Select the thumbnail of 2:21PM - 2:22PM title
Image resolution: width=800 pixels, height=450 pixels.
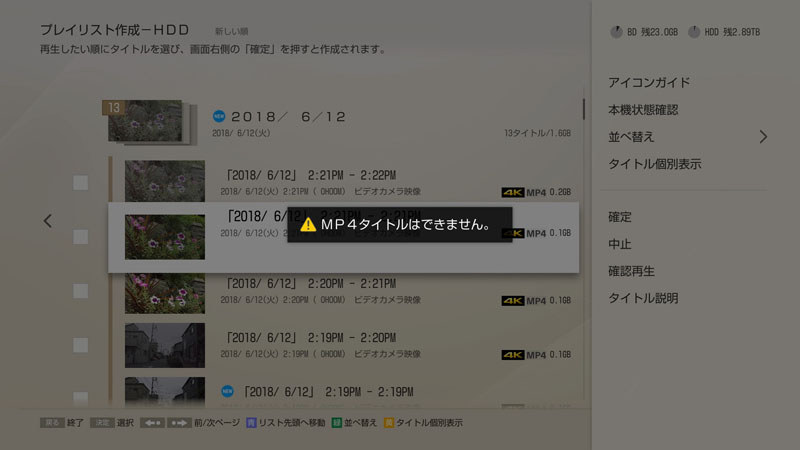point(165,181)
